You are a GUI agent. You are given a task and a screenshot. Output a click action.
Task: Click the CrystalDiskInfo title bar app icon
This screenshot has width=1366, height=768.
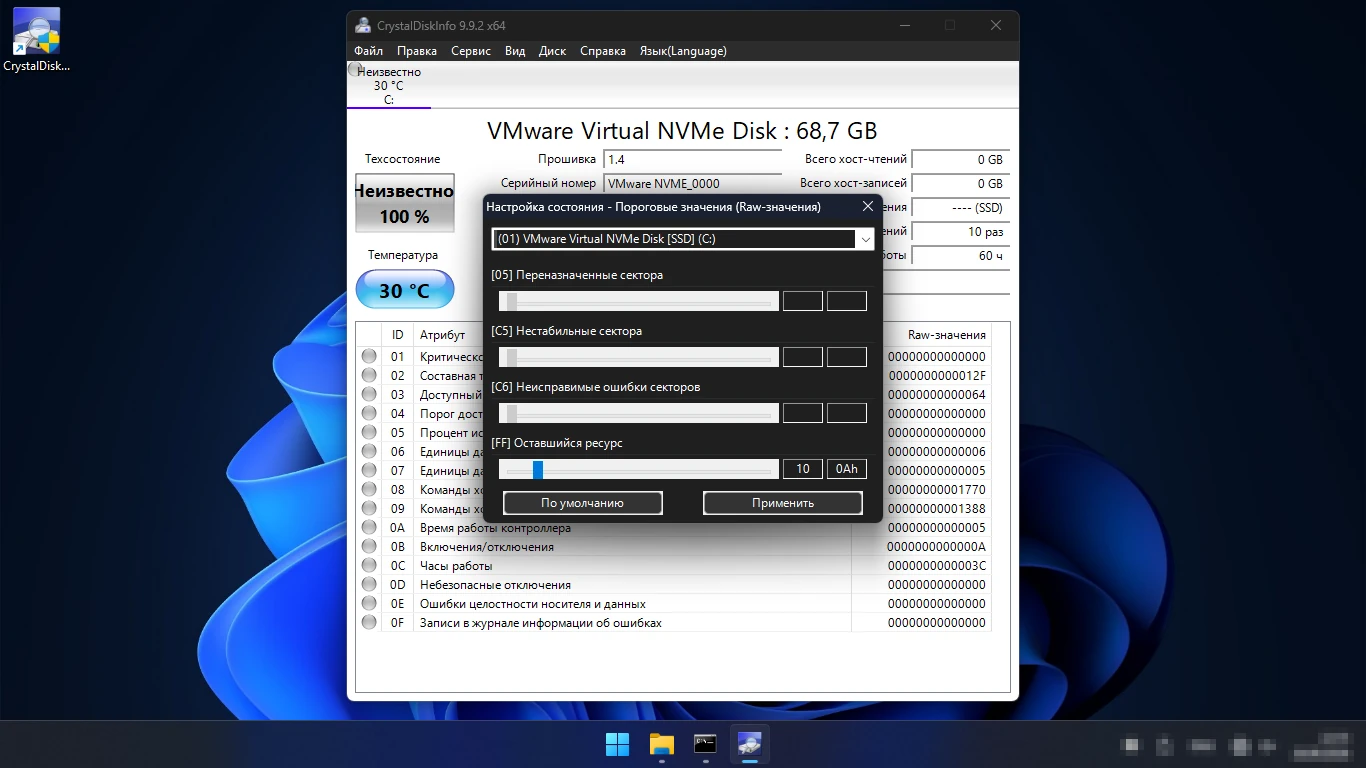coord(363,25)
